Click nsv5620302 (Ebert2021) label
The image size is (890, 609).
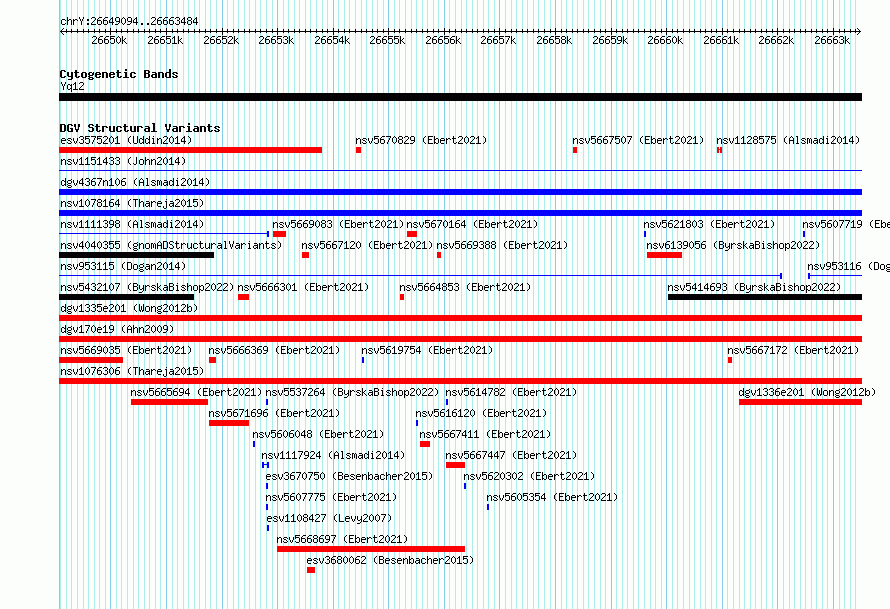pyautogui.click(x=530, y=476)
